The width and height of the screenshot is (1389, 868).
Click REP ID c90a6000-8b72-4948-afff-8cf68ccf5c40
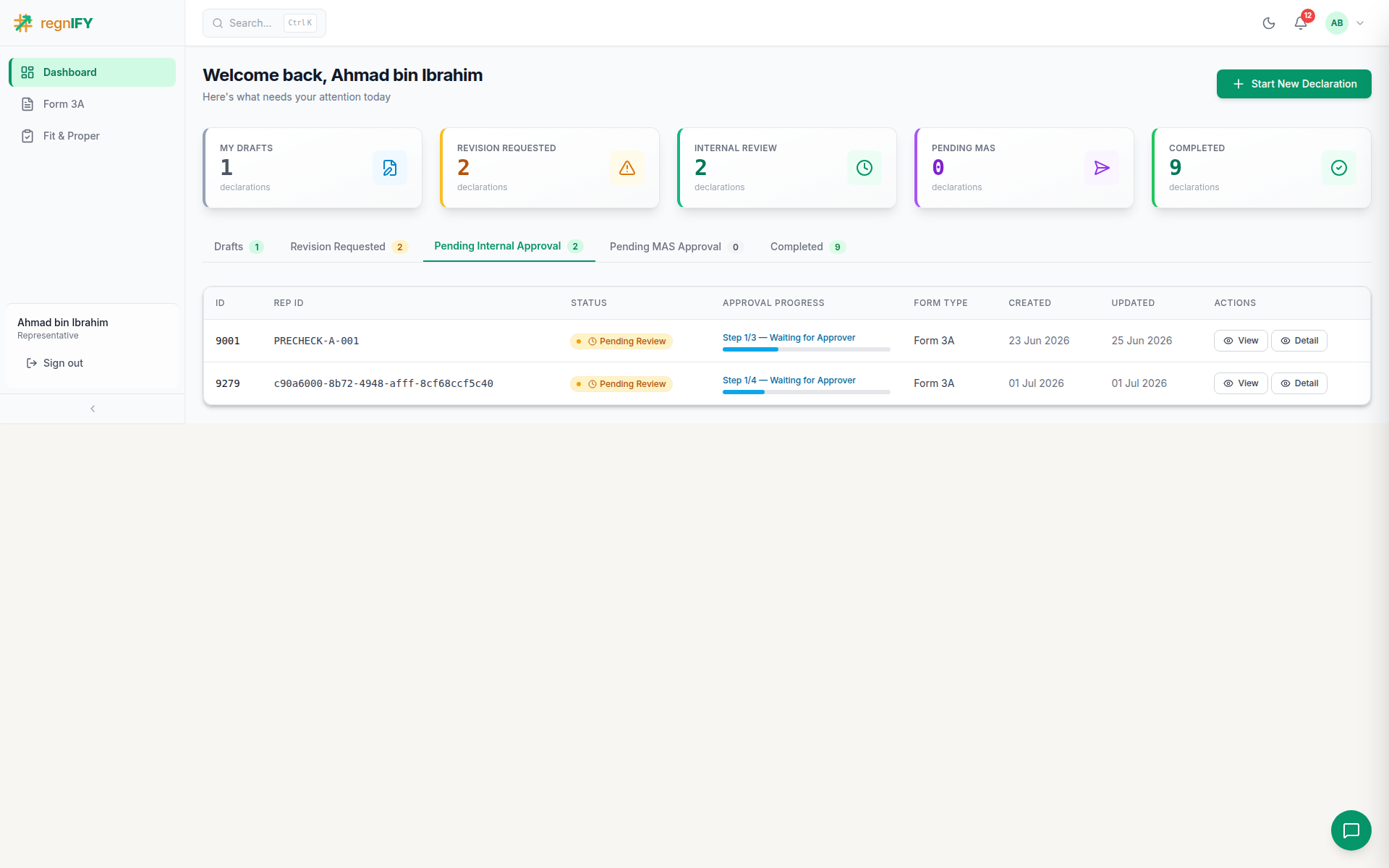[x=383, y=383]
